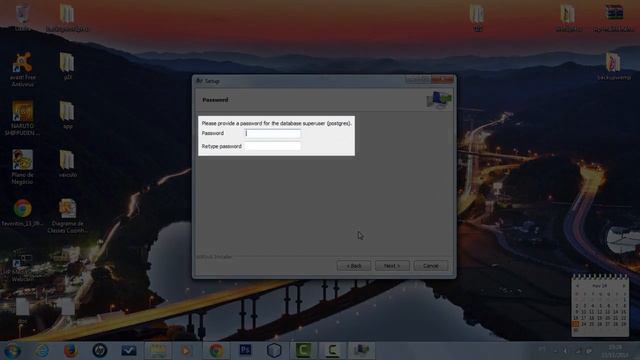This screenshot has height=360, width=640.
Task: Switch to Camtasia recorder taskbar icon
Action: click(333, 350)
